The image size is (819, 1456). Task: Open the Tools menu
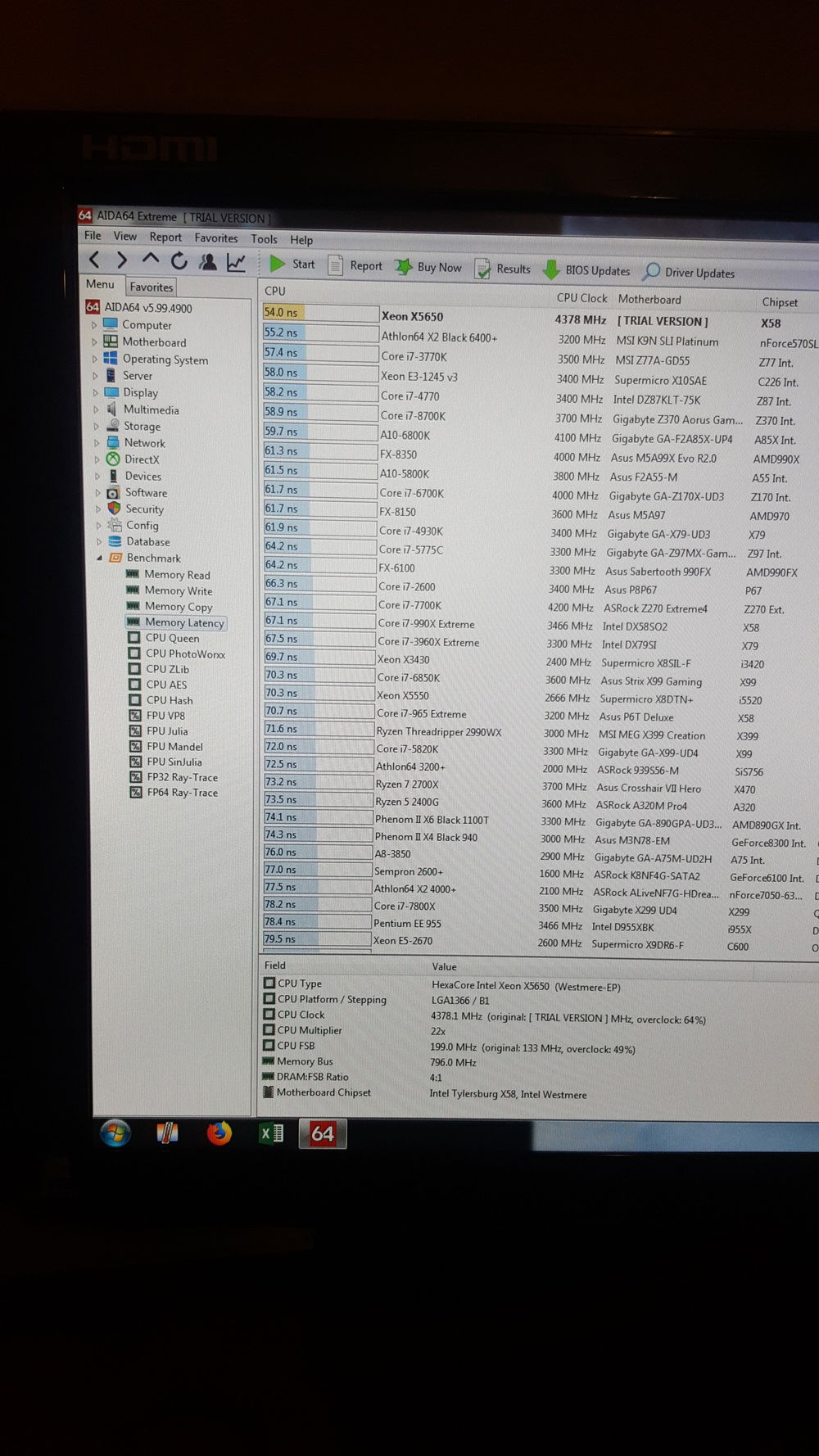click(264, 239)
